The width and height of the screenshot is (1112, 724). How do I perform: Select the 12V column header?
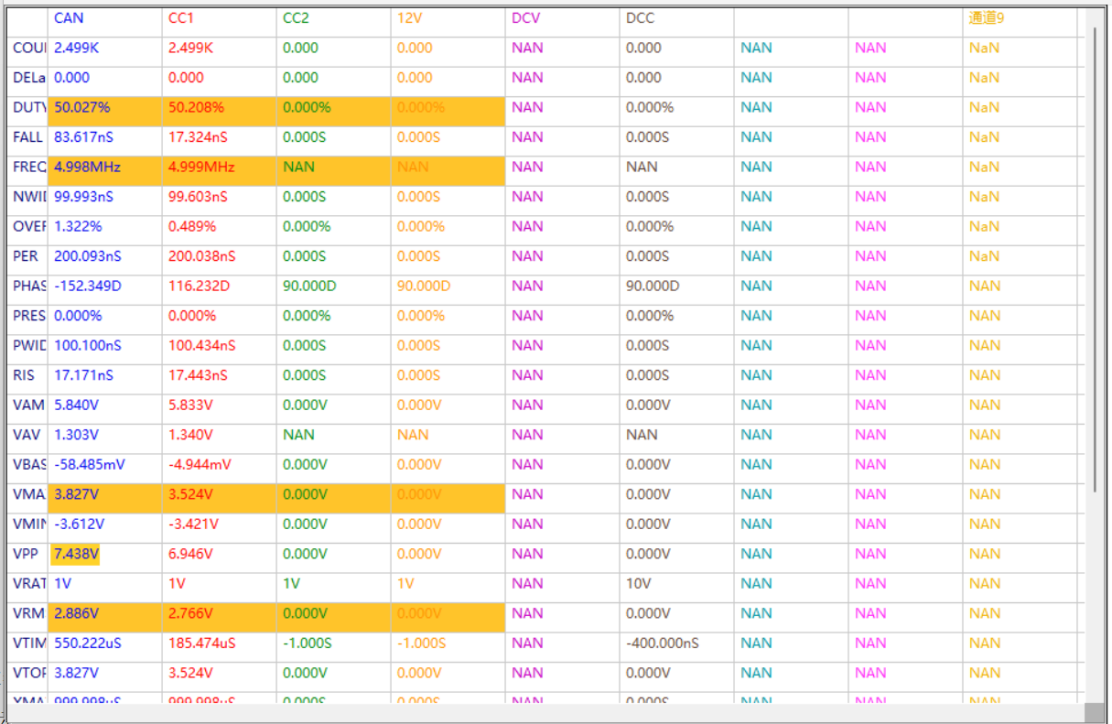pyautogui.click(x=409, y=18)
